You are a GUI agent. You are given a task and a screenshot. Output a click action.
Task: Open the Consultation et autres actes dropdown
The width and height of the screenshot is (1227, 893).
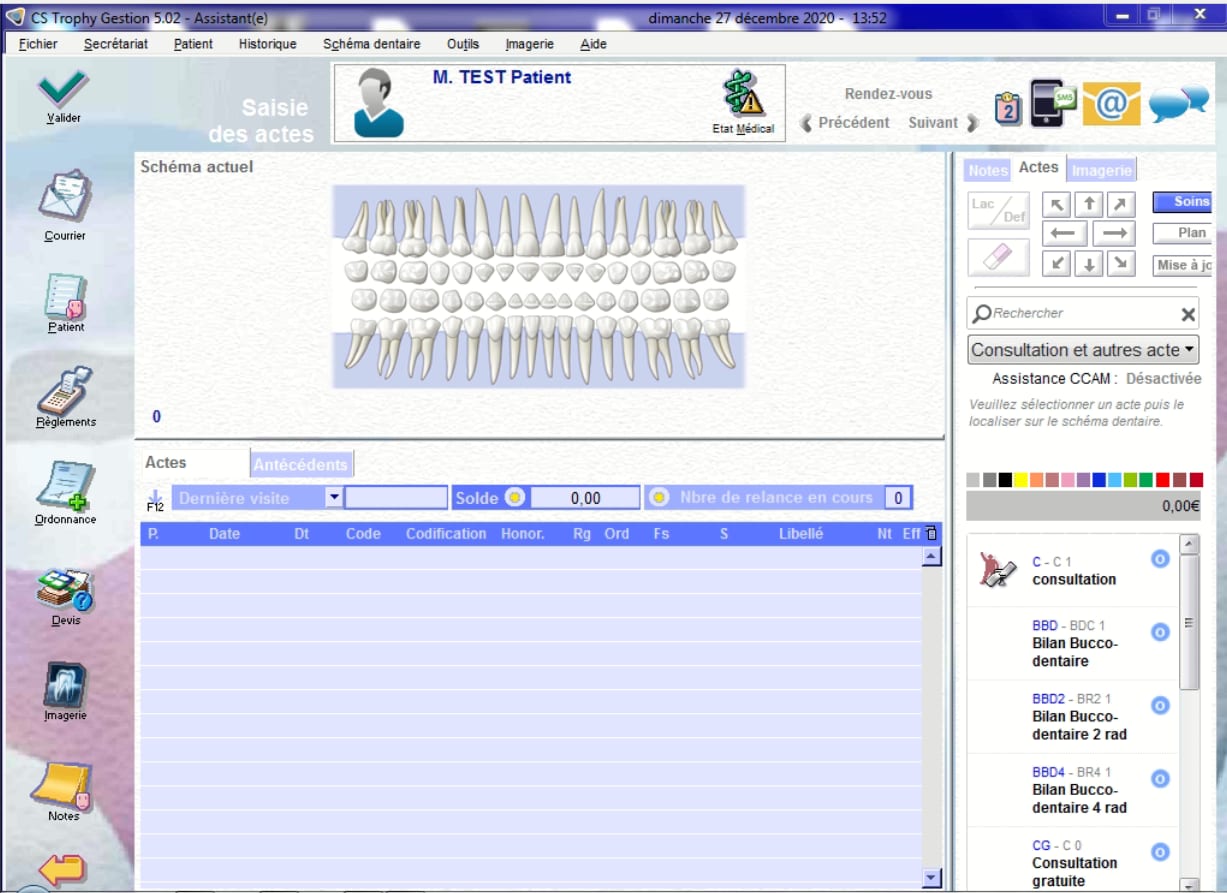[1083, 350]
